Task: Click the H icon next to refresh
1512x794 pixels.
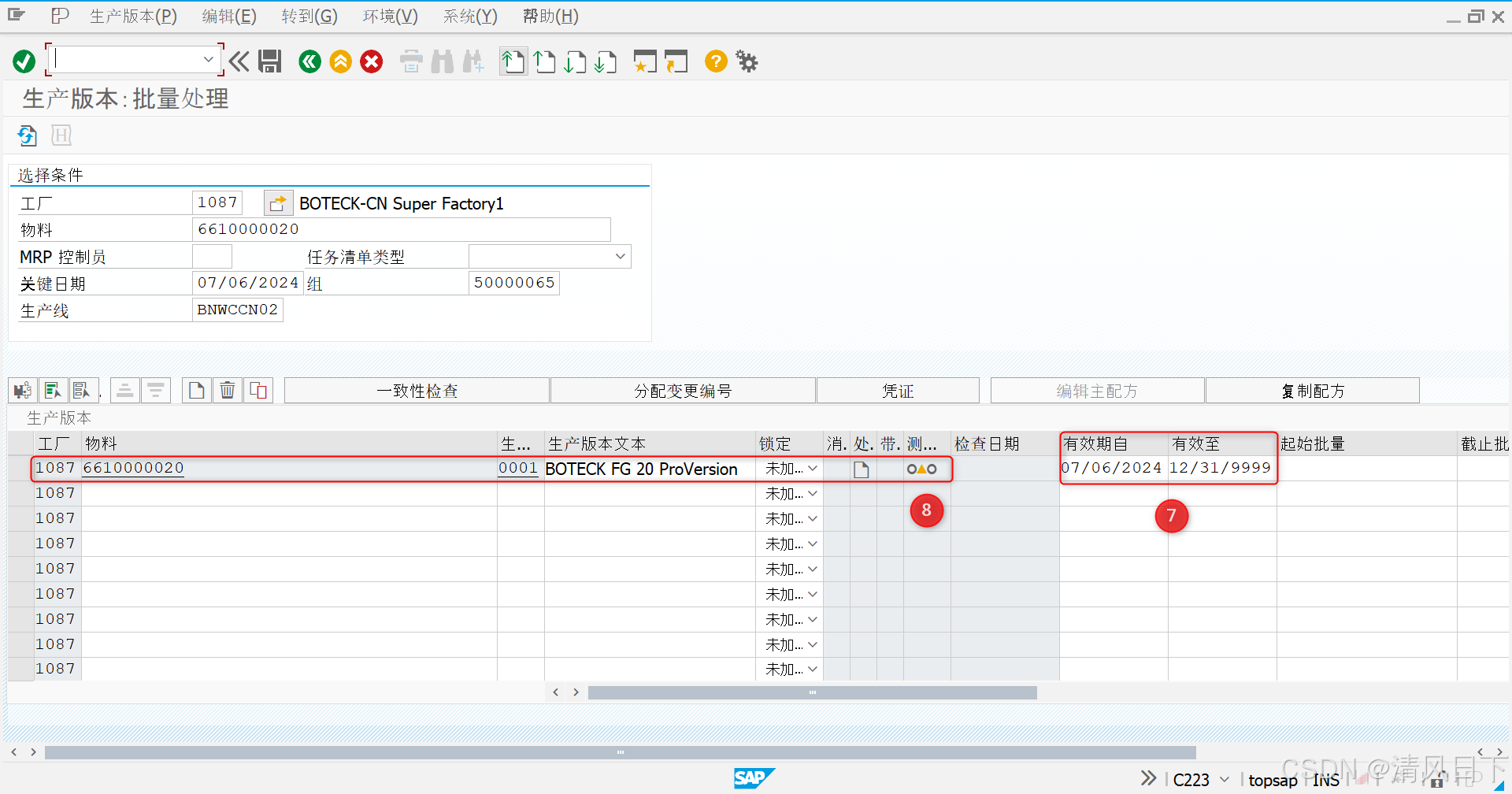Action: [x=61, y=135]
